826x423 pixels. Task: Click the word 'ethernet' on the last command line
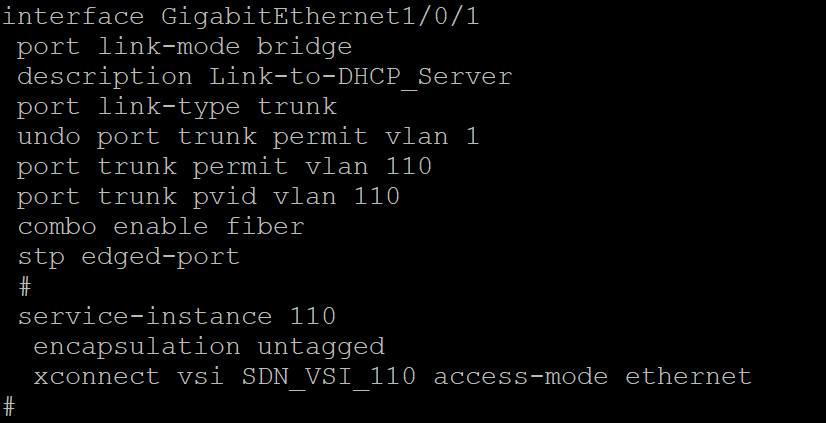coord(688,377)
